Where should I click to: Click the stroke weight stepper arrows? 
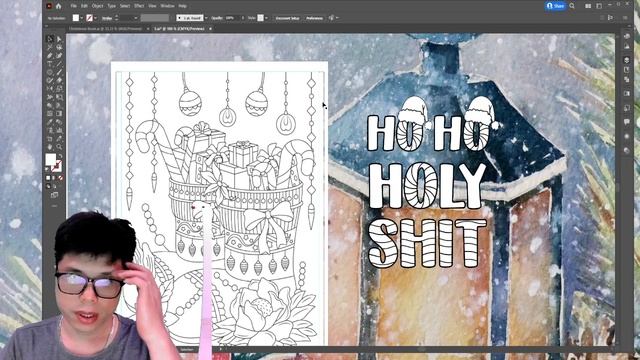[117, 18]
